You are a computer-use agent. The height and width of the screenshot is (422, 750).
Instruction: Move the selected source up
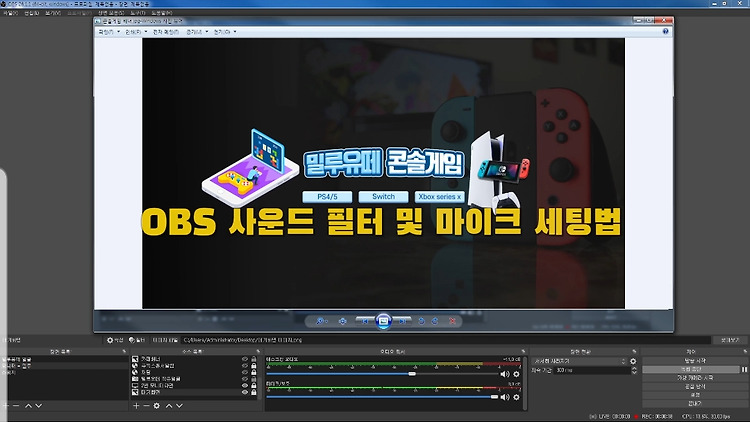click(x=169, y=406)
